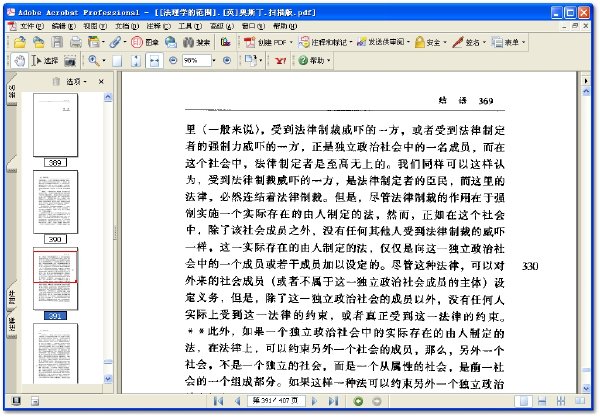
Task: Enable Continuous-Facing layout in status bar
Action: pos(561,401)
